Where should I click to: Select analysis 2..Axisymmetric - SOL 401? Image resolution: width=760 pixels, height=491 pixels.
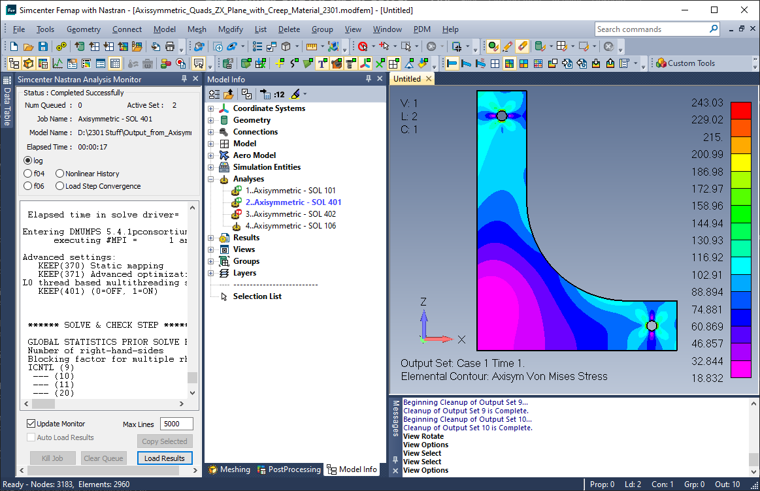293,202
